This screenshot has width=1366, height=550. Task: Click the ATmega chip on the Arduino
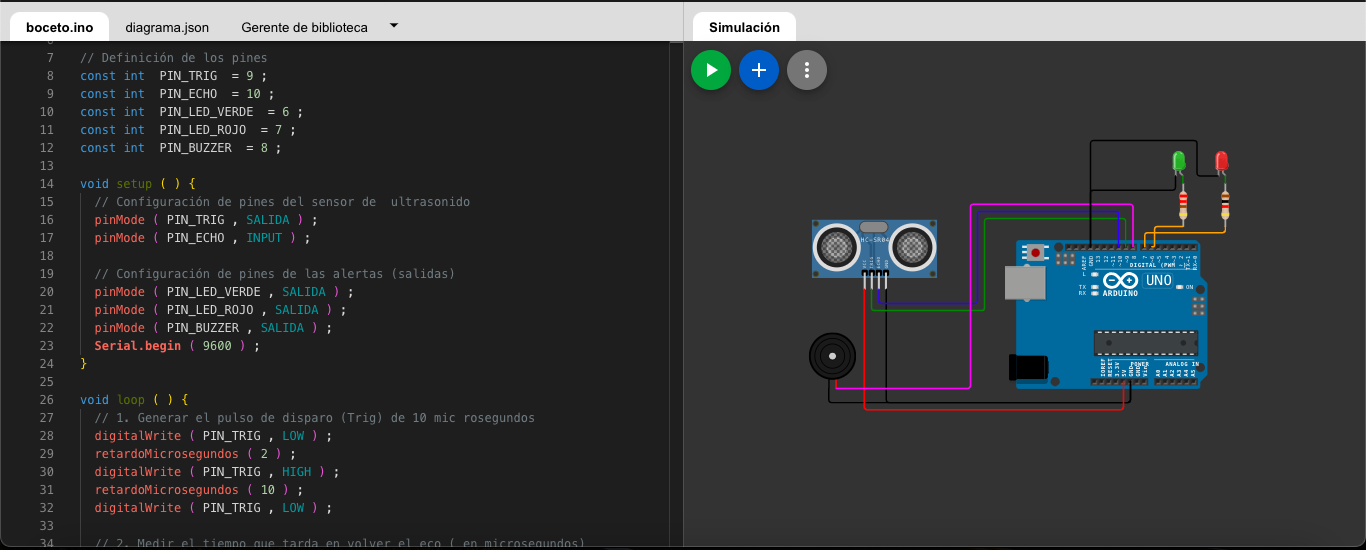[1145, 343]
